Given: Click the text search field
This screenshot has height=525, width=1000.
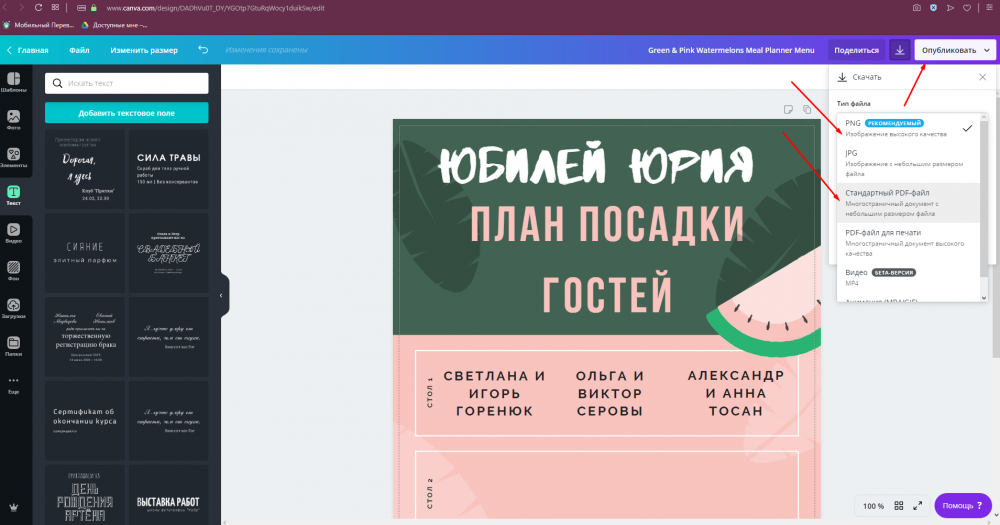Looking at the screenshot, I should [x=126, y=83].
